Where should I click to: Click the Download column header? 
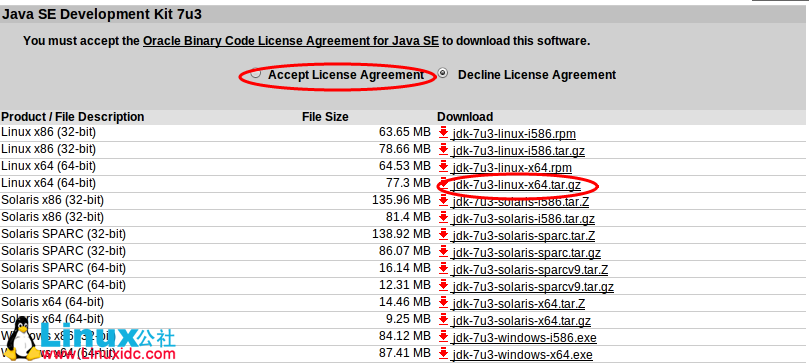pos(465,117)
